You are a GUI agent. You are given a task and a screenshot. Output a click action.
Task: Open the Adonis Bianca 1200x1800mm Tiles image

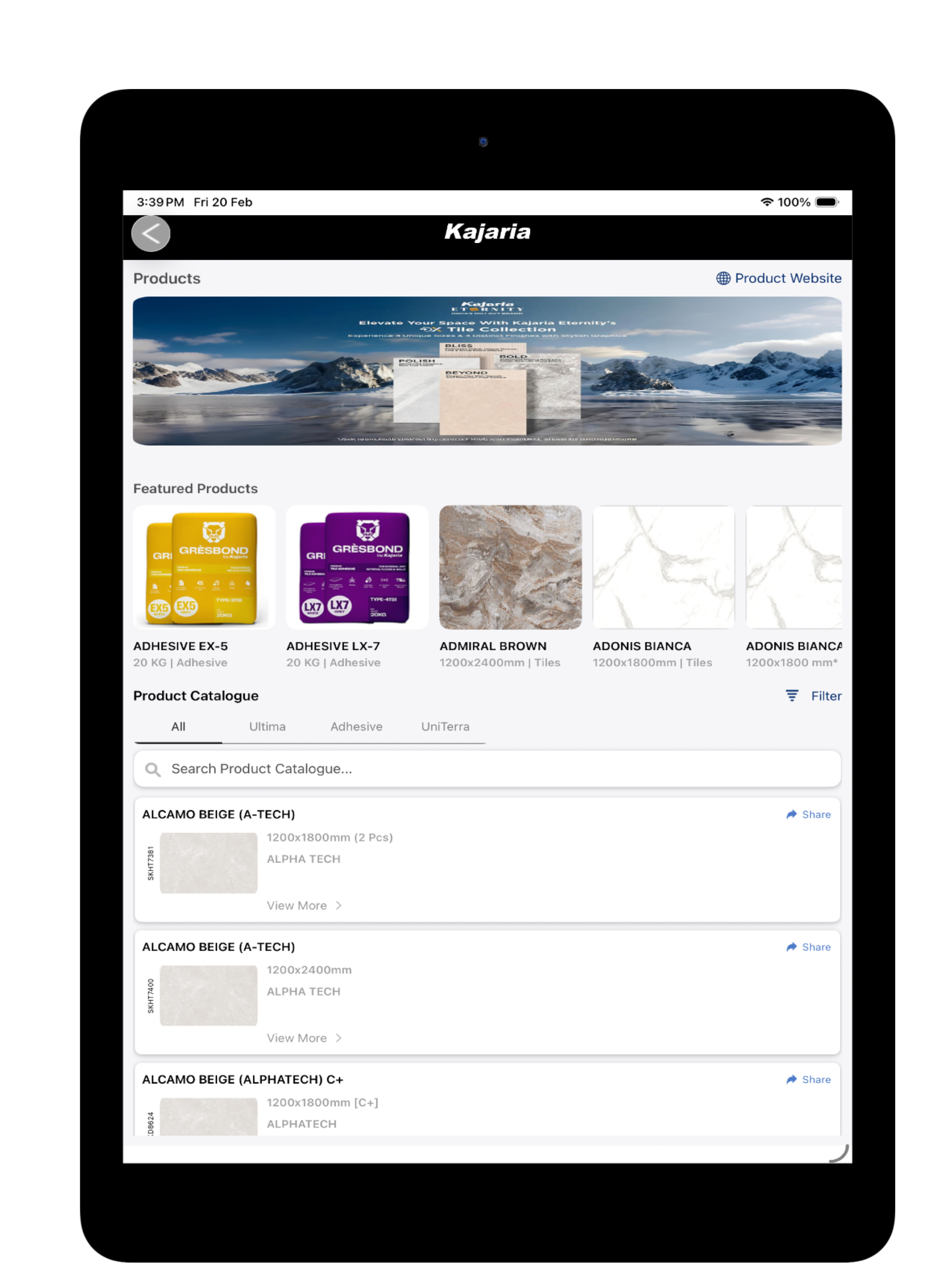(x=663, y=567)
